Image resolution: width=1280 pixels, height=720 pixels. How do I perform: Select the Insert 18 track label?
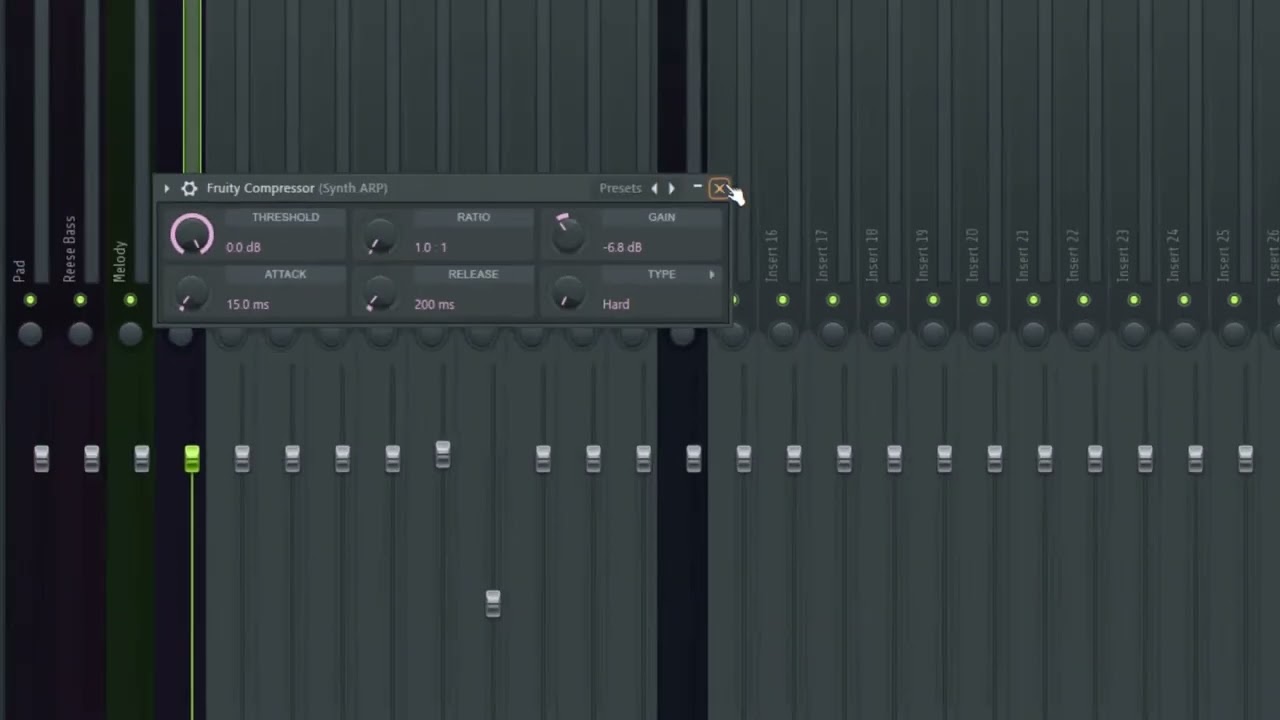(872, 255)
